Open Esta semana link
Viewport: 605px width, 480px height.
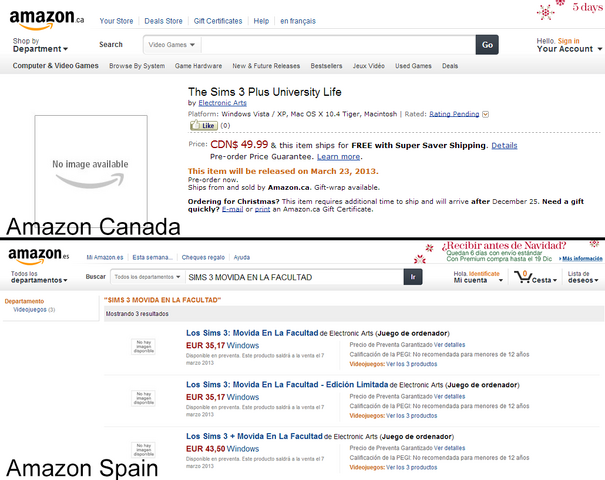152,257
